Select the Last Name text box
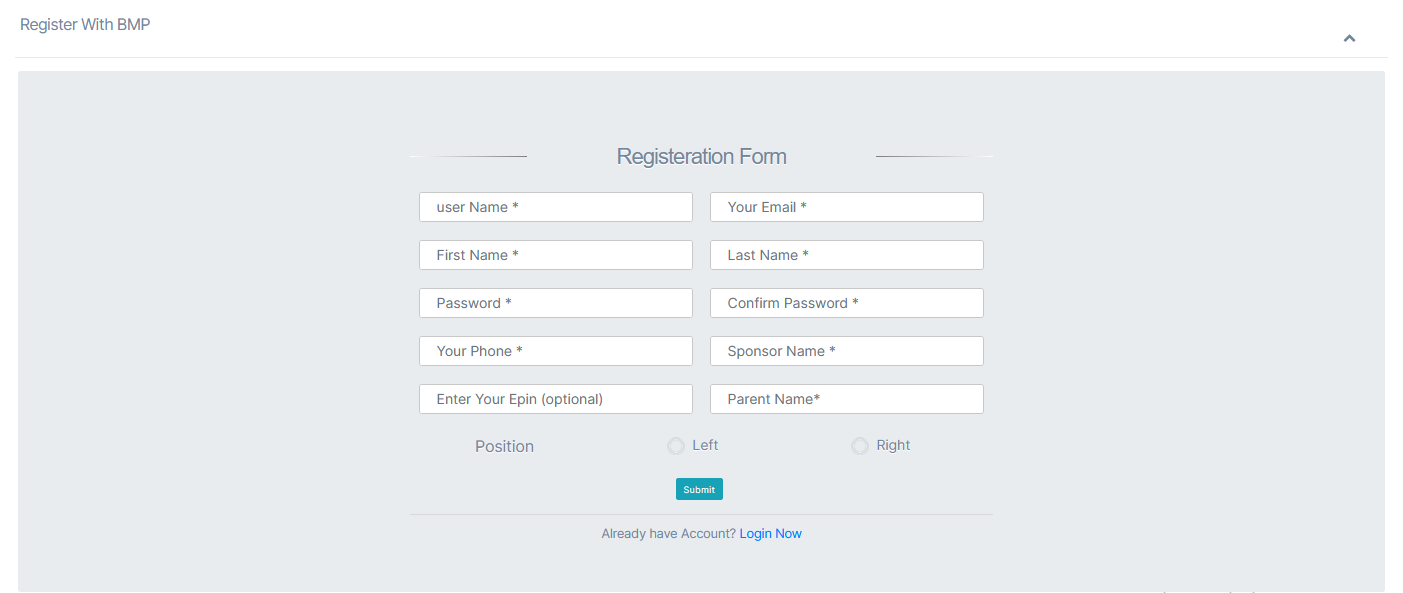 tap(846, 255)
